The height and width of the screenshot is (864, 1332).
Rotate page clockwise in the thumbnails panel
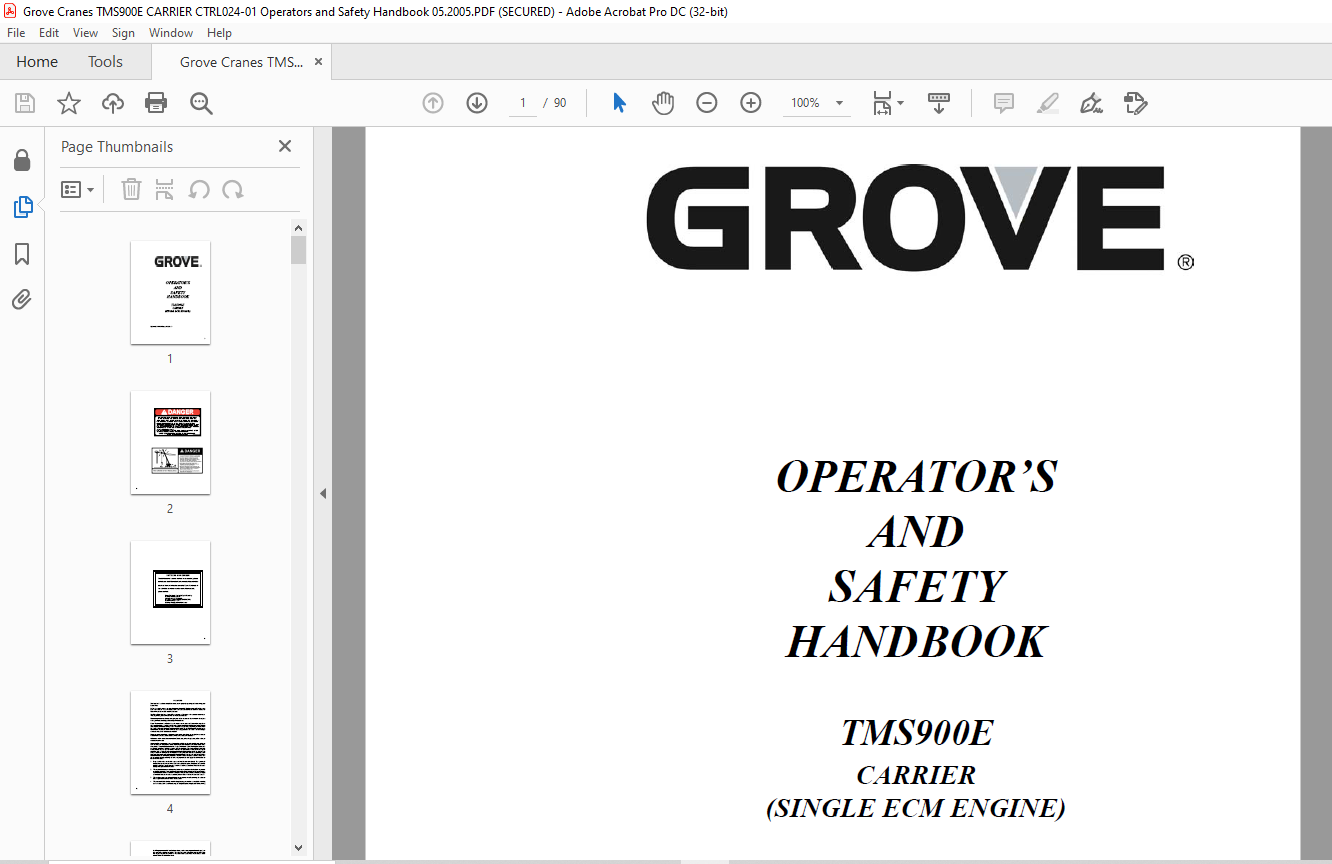[233, 189]
